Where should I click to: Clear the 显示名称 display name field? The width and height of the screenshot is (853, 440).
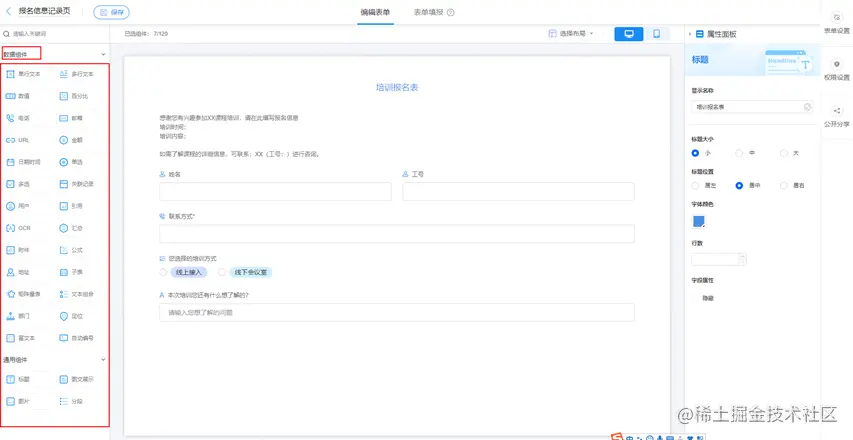tap(807, 107)
